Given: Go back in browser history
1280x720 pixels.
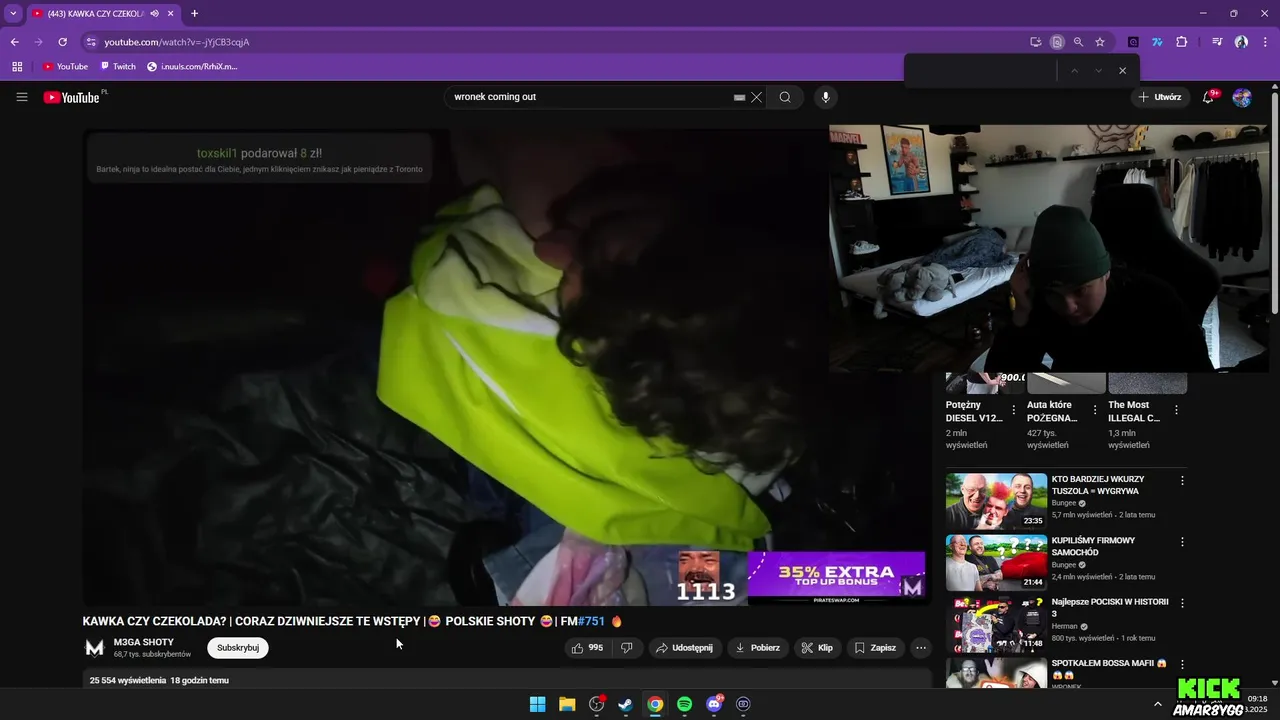Looking at the screenshot, I should pyautogui.click(x=14, y=42).
